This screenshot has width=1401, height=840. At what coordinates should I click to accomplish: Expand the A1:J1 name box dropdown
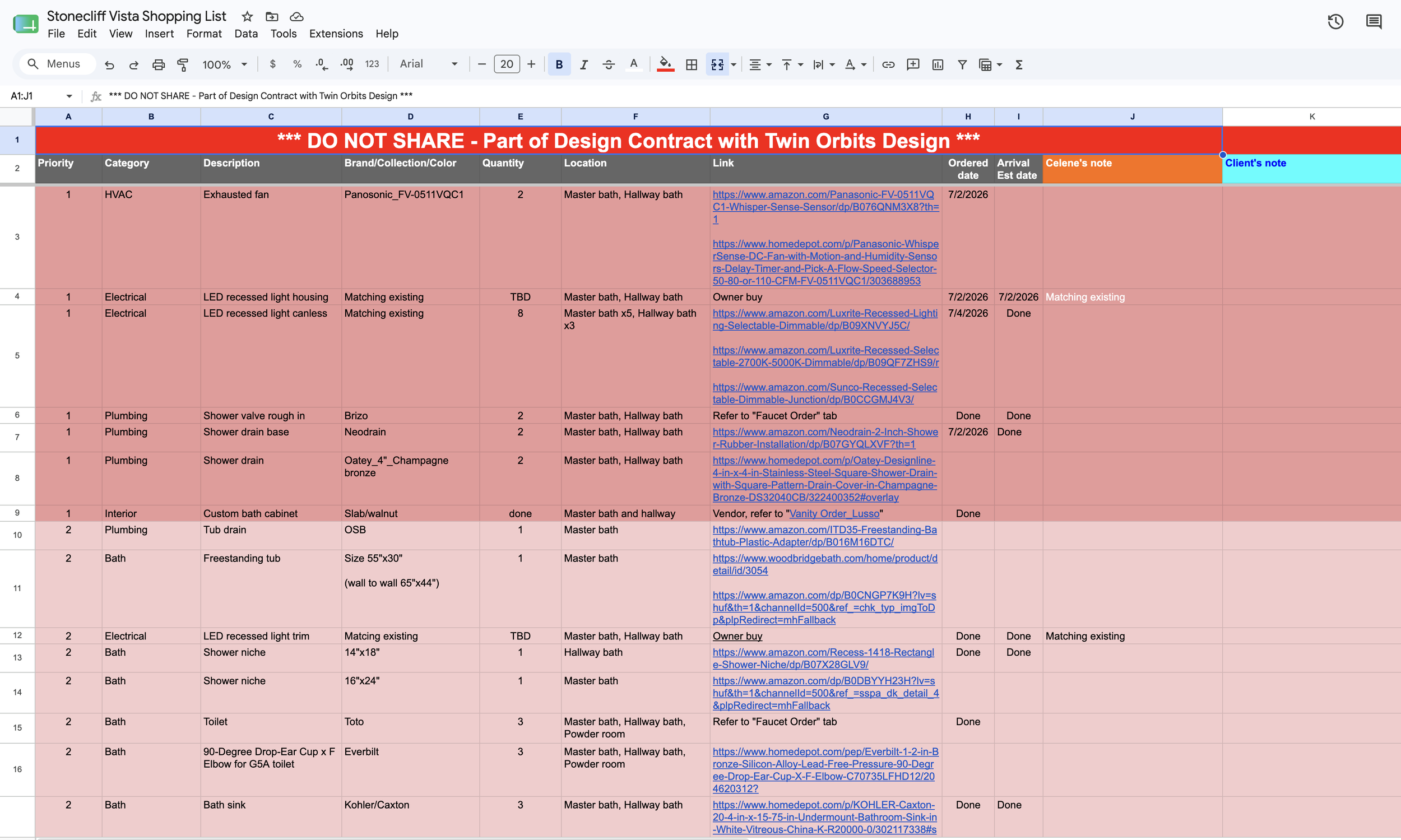pos(69,96)
